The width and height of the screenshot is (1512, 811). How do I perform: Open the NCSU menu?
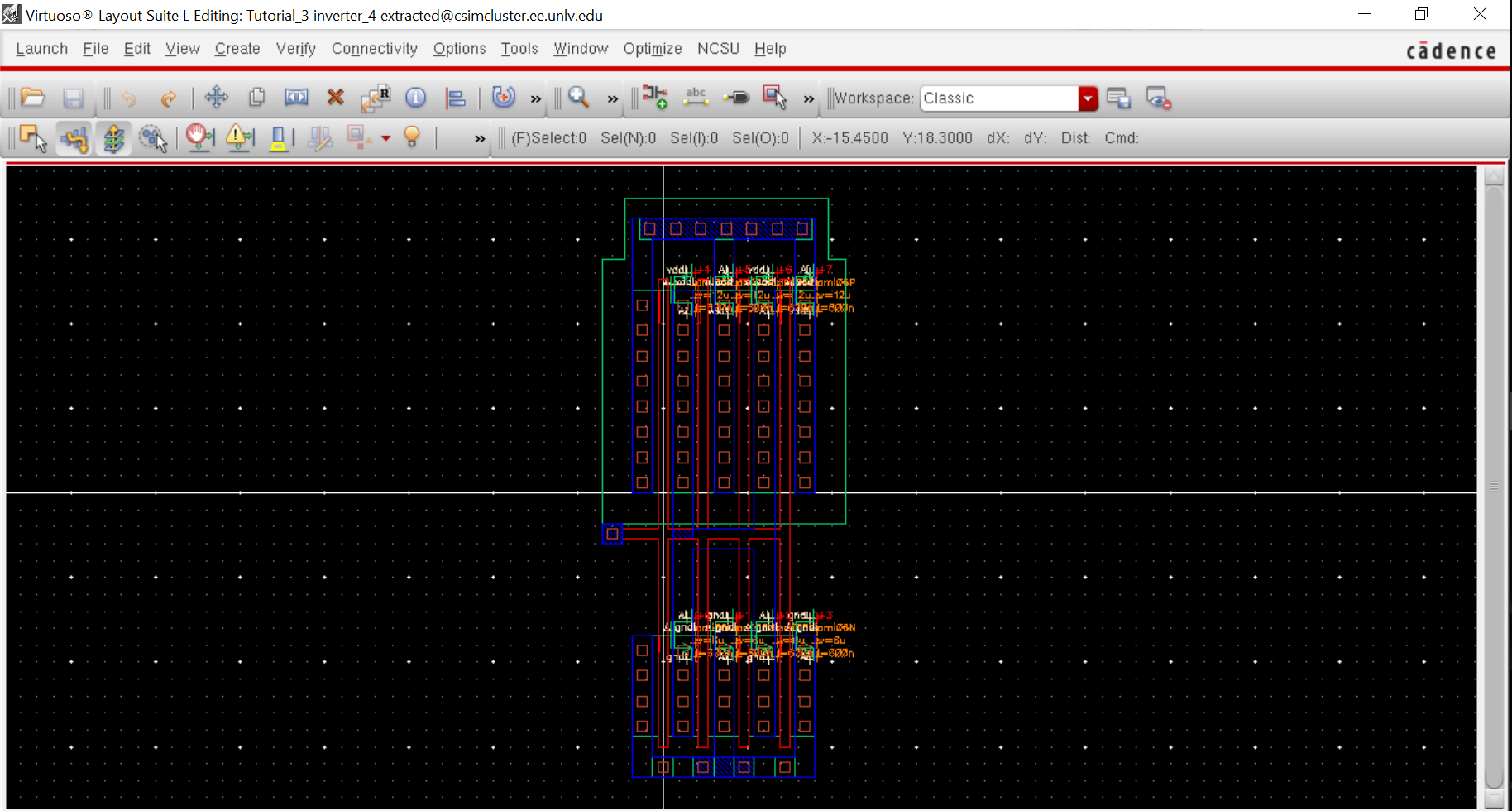(x=717, y=49)
